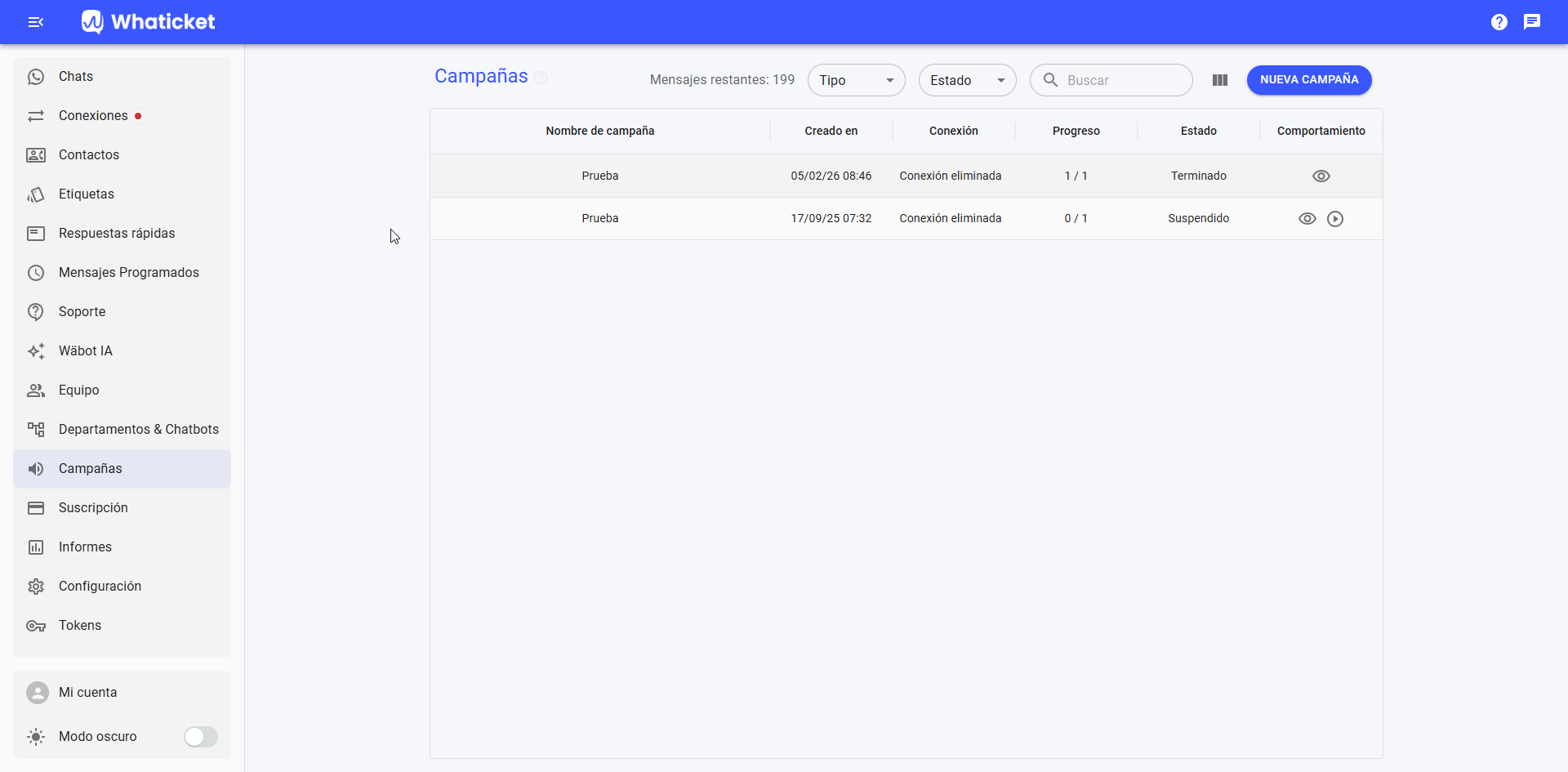The image size is (1568, 772).
Task: Click the Whaticket logo
Action: (x=149, y=22)
